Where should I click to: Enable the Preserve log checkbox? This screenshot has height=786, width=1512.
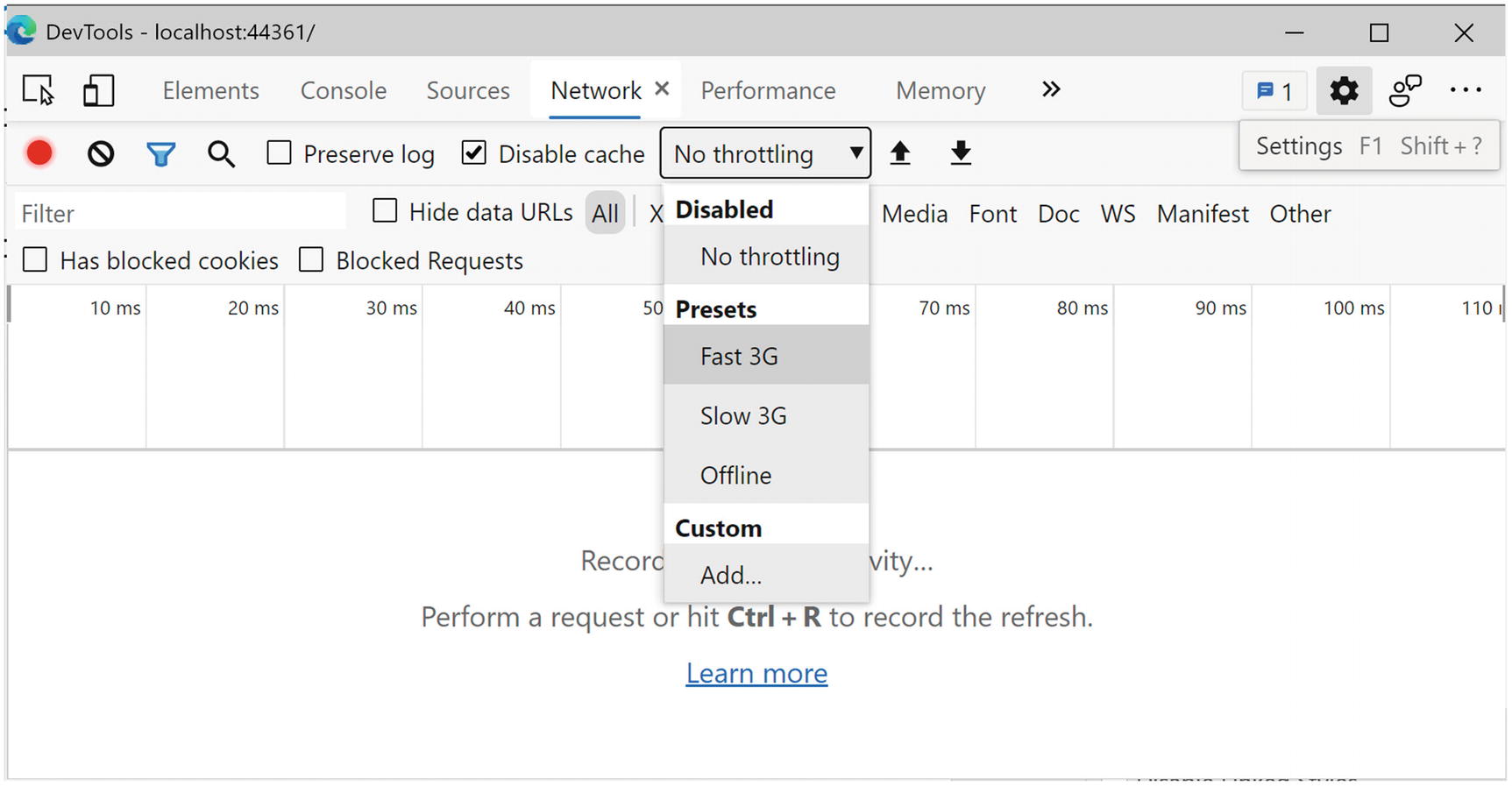[280, 153]
